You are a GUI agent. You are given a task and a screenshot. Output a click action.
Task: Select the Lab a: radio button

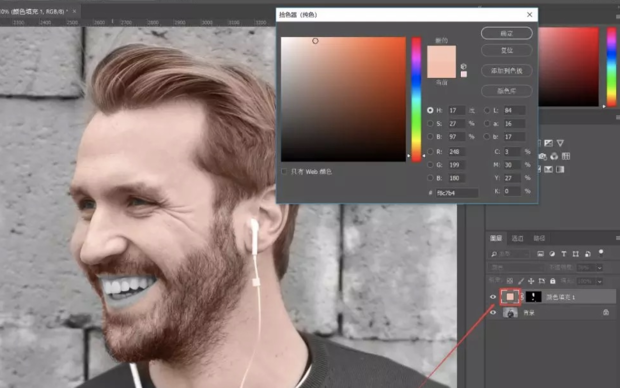487,123
